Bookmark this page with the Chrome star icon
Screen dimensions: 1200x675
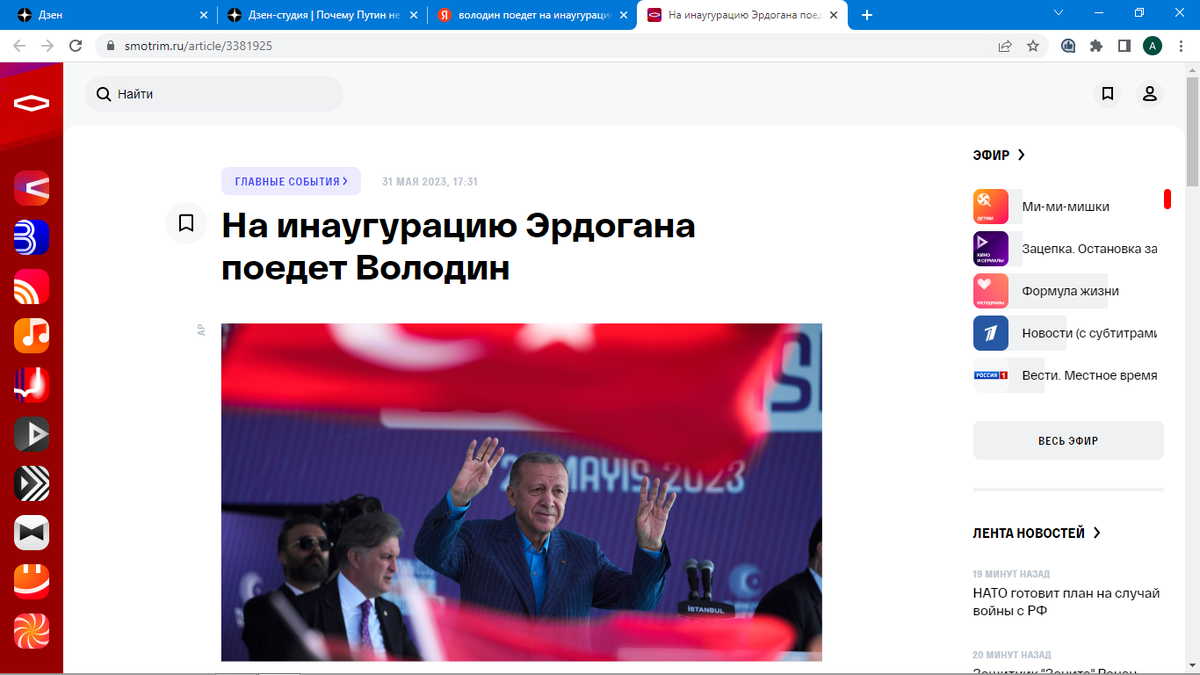(x=1033, y=45)
